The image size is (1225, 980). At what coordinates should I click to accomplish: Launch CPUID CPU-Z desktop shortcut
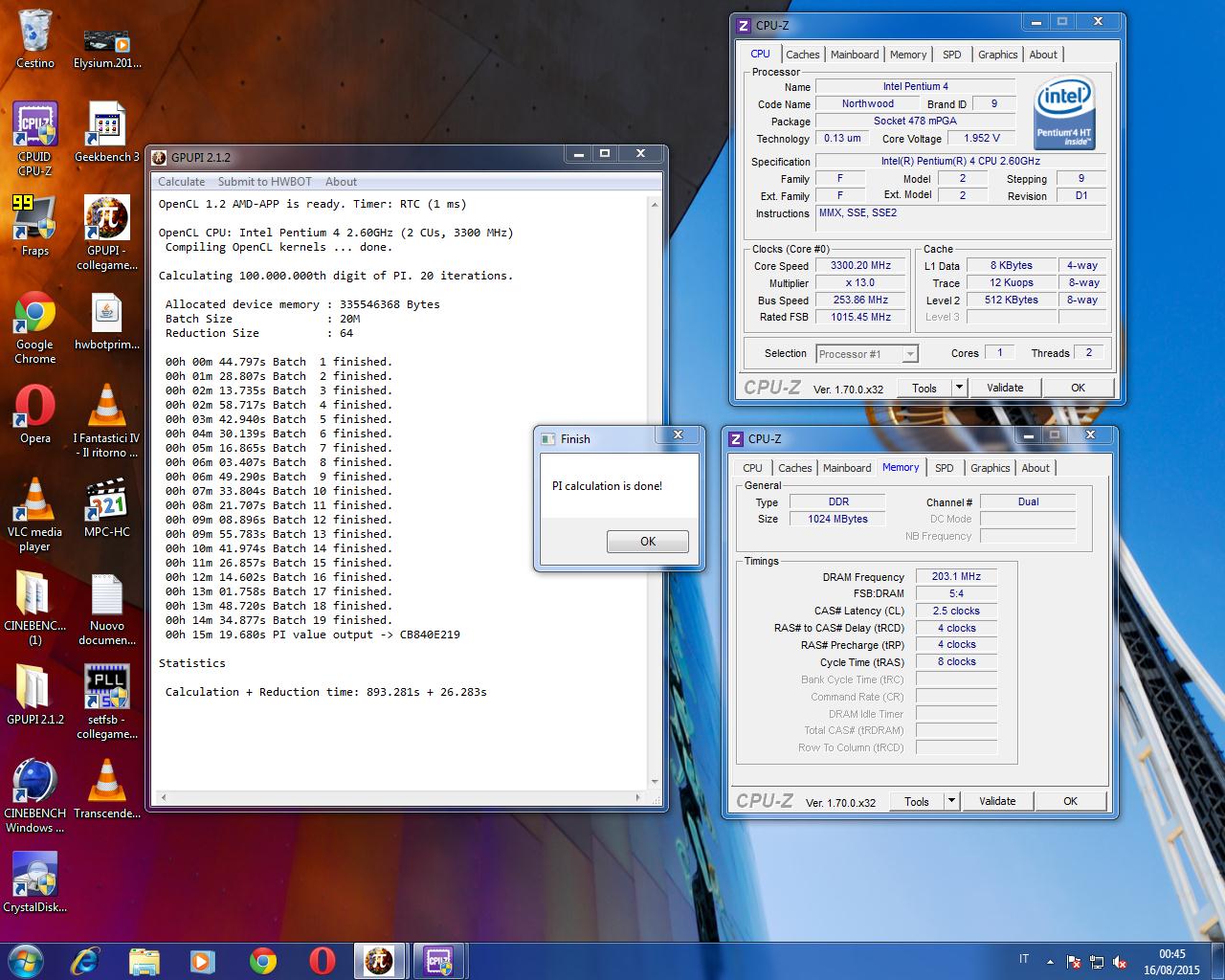click(35, 139)
